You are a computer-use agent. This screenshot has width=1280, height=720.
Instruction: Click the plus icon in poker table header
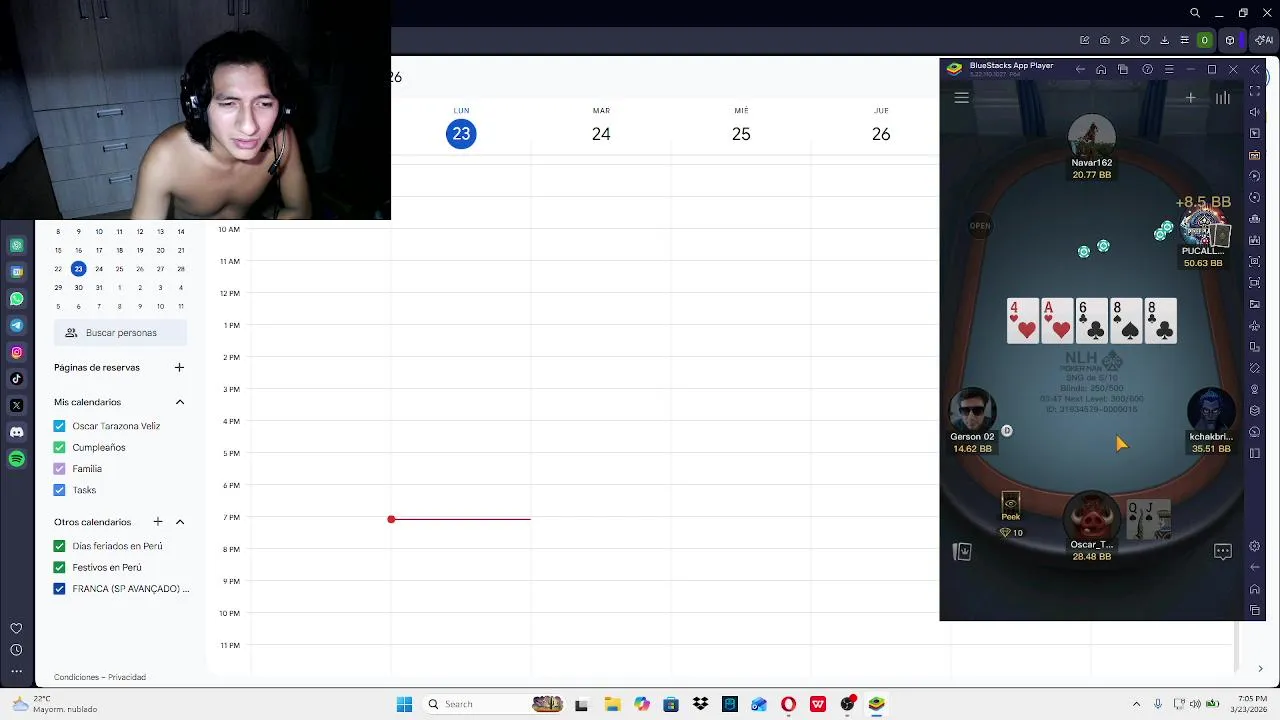(1190, 98)
